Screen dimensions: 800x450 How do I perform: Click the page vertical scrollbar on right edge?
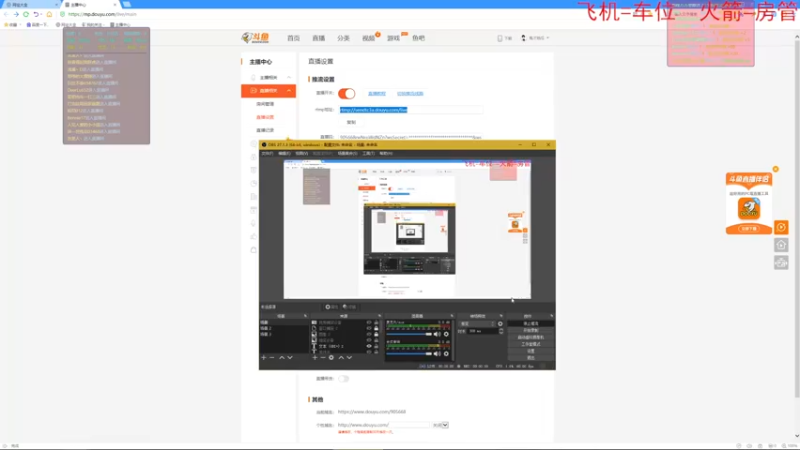[796, 219]
